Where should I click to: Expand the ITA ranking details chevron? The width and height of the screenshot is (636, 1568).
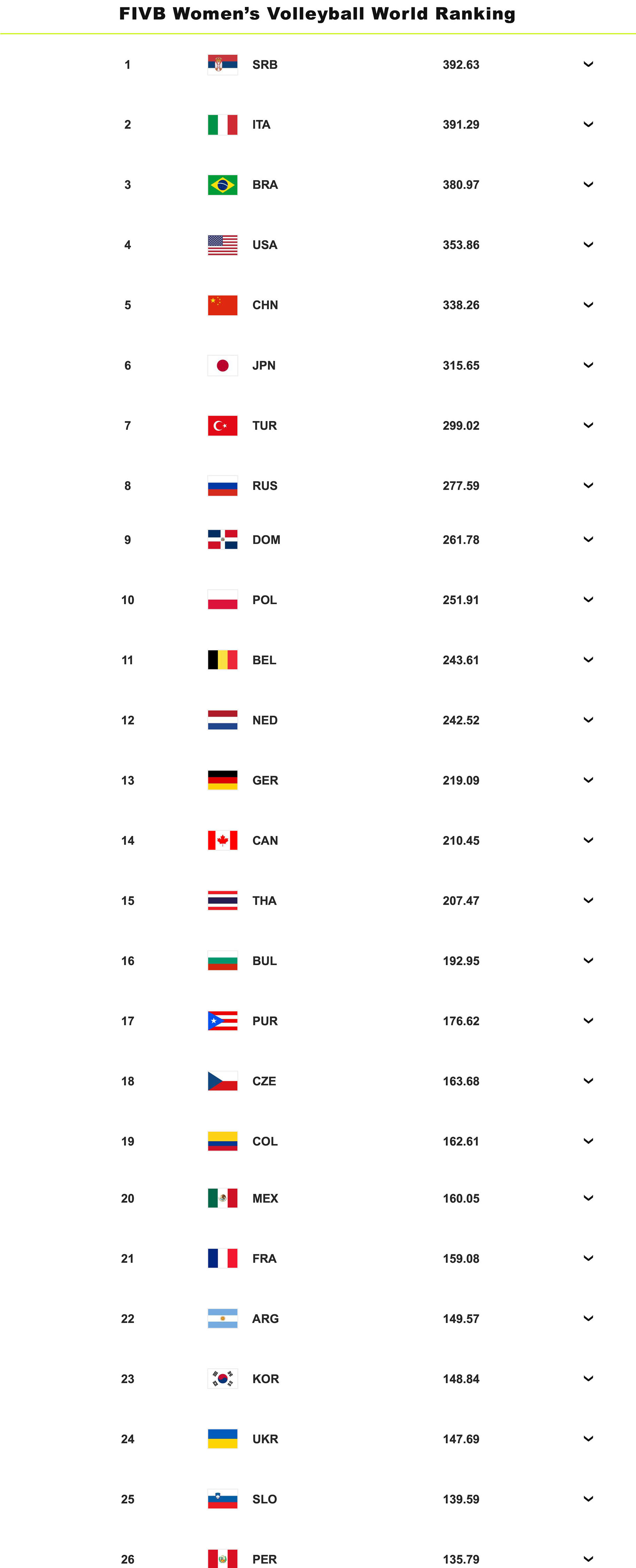588,124
